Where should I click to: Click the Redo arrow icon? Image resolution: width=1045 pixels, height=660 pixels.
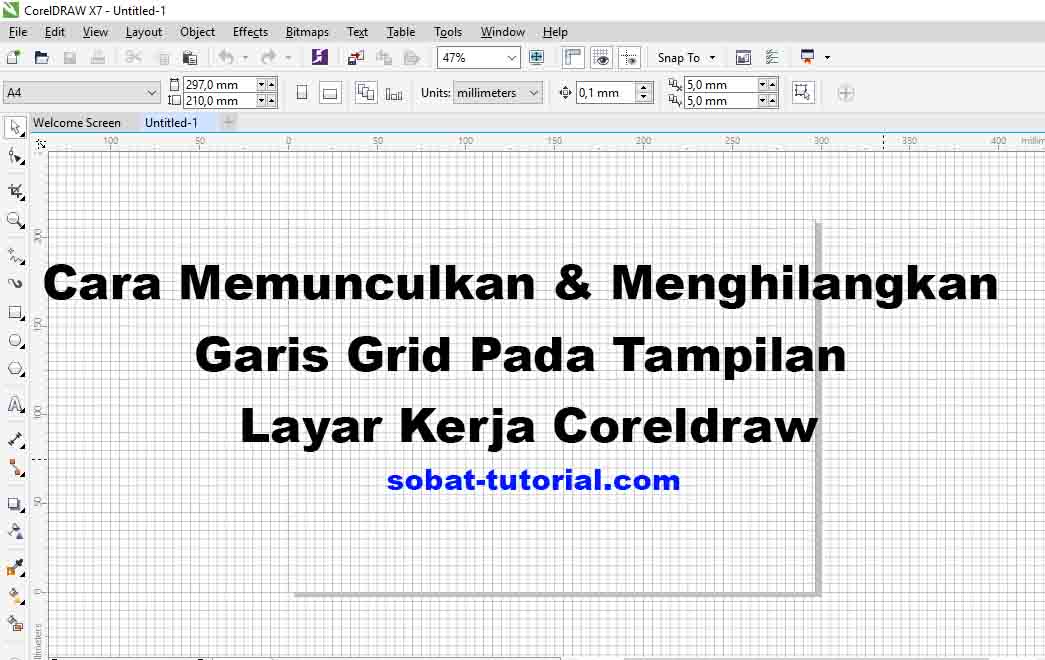click(269, 57)
